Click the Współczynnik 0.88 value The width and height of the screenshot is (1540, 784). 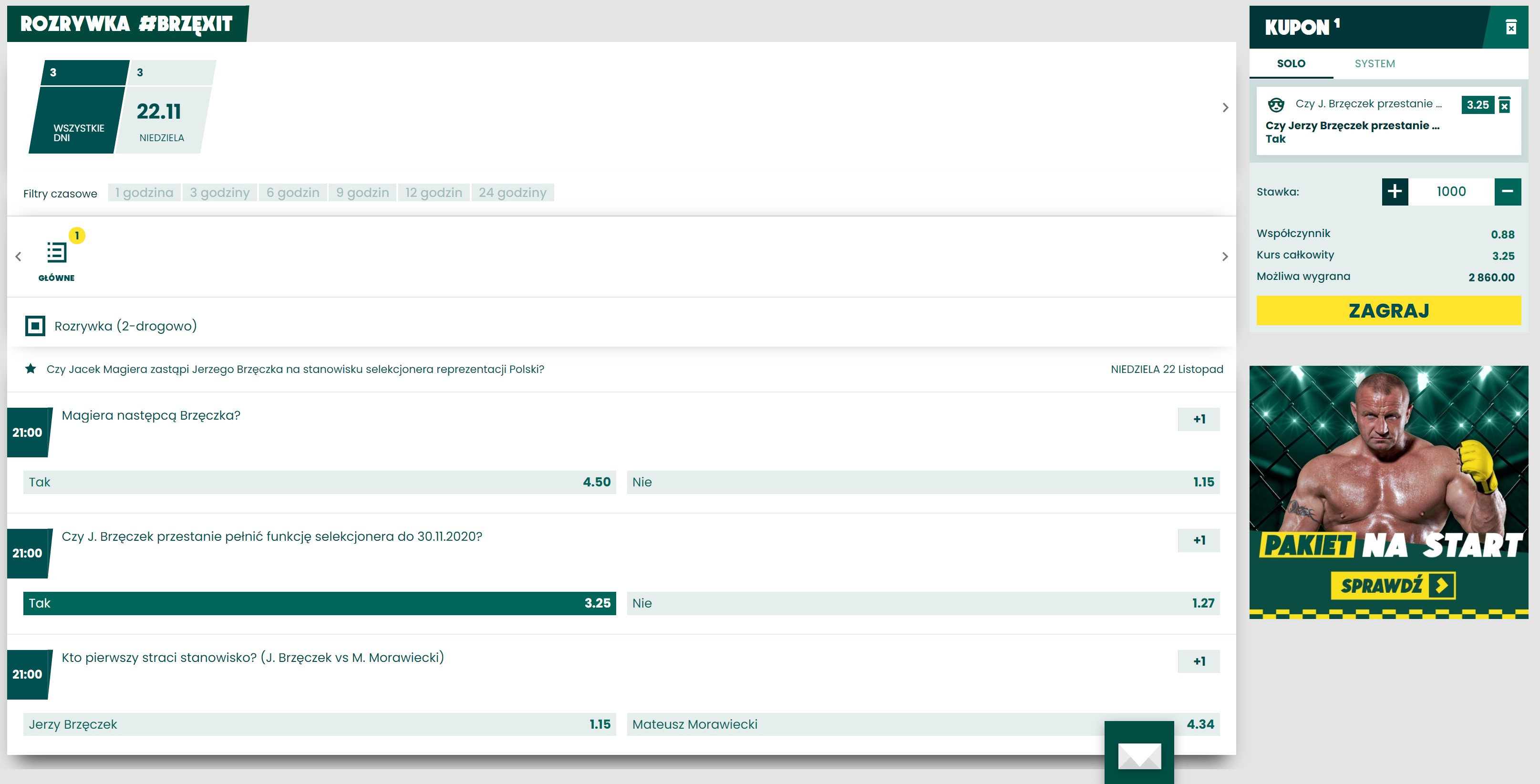pos(1502,234)
